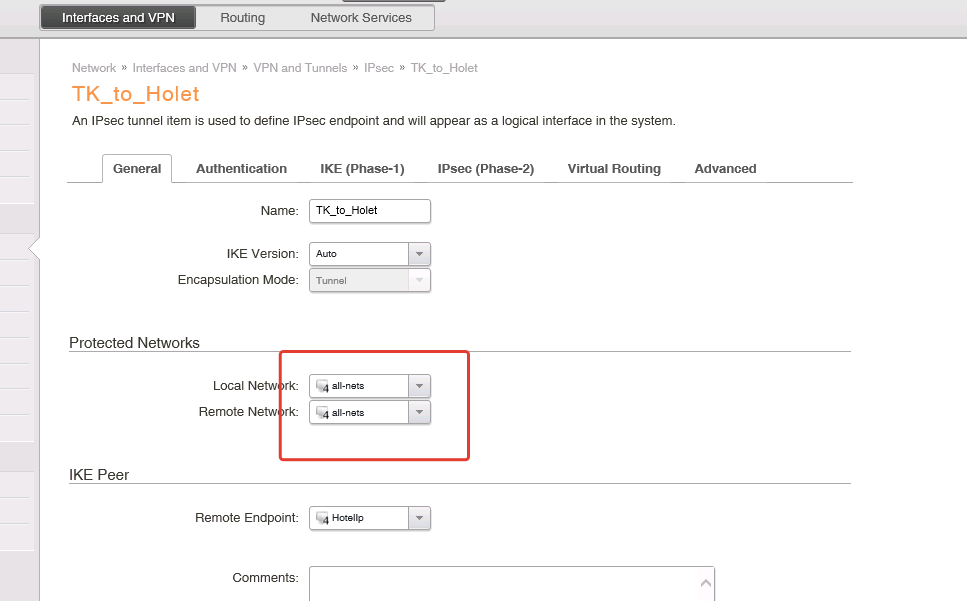The height and width of the screenshot is (601, 967).
Task: Click the Interfaces and VPN breadcrumb link
Action: click(184, 68)
